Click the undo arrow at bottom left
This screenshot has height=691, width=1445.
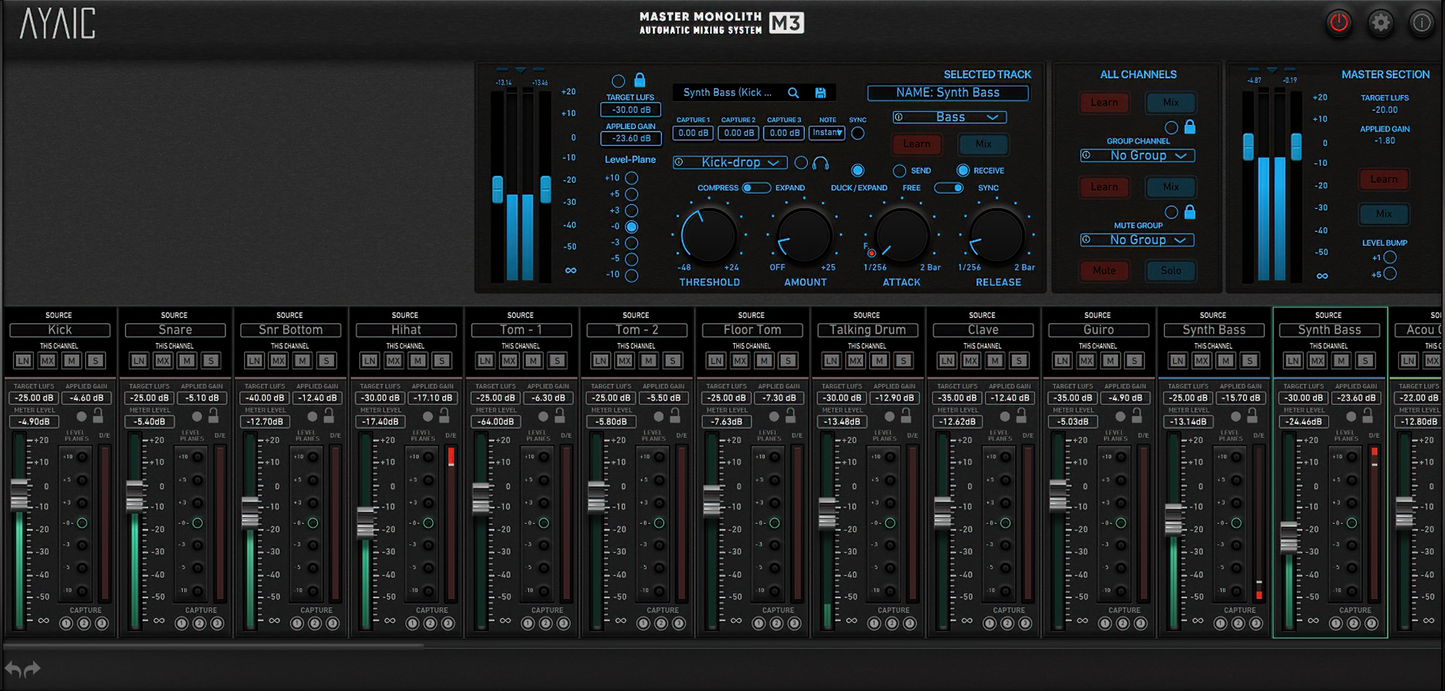tap(12, 668)
